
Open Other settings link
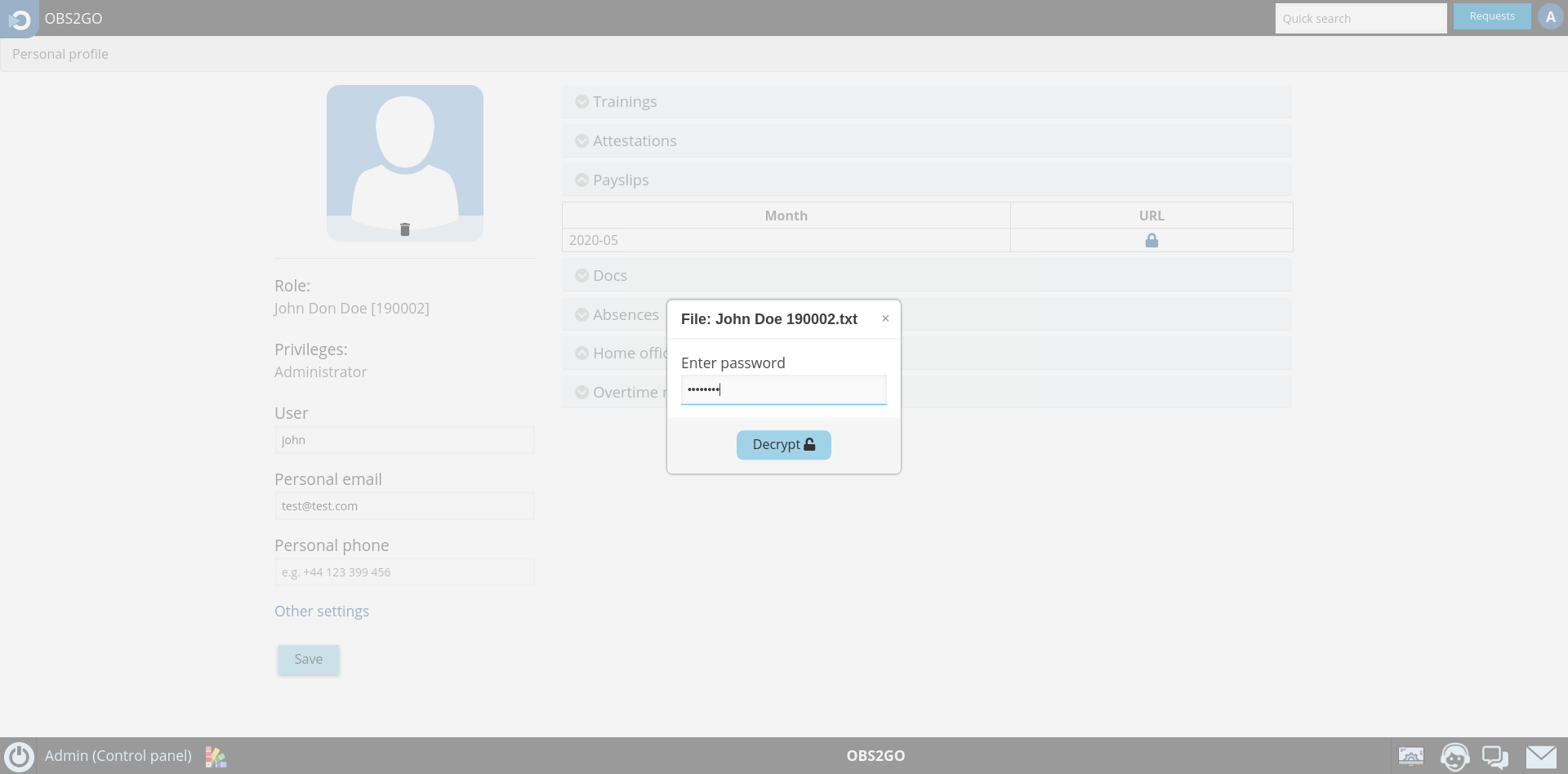tap(322, 612)
